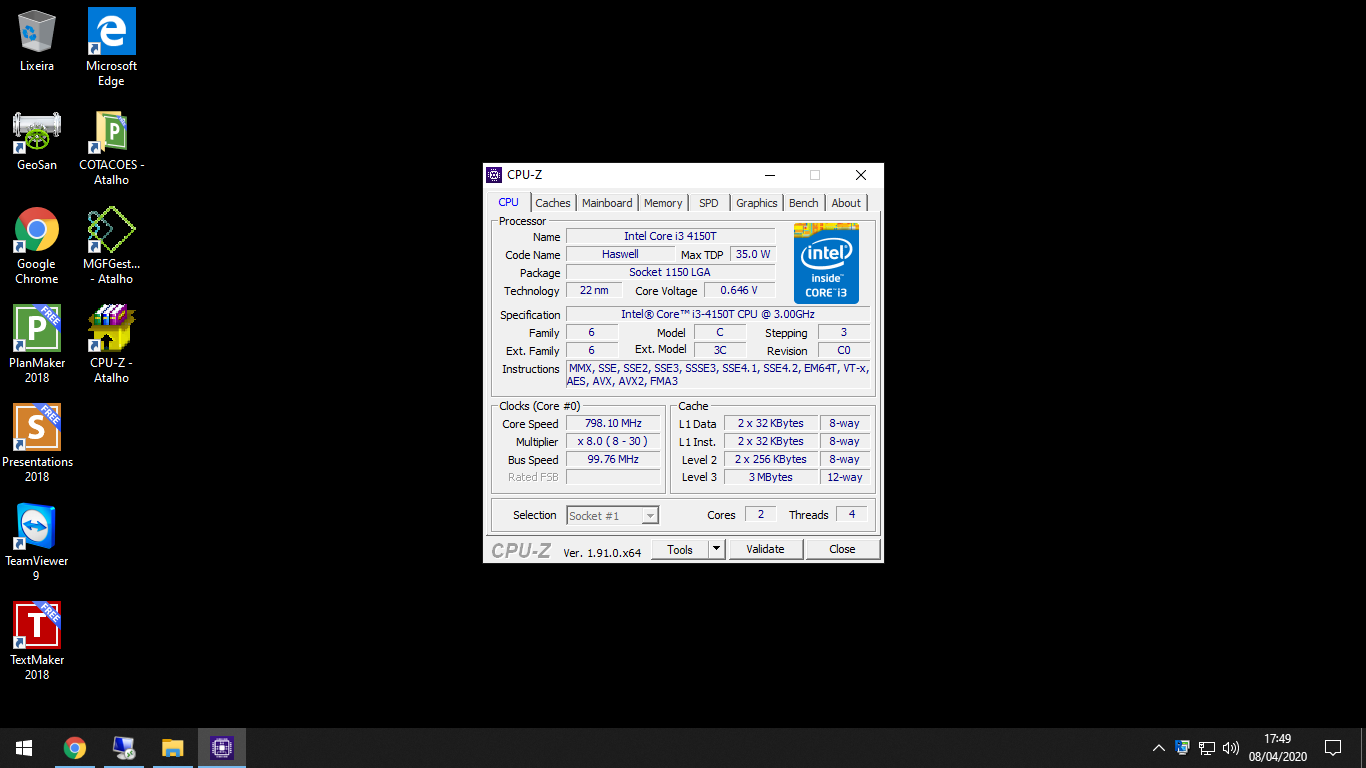Screen dimensions: 1366x768
Task: Click the Package value Socket 1150 LGA
Action: coord(671,272)
